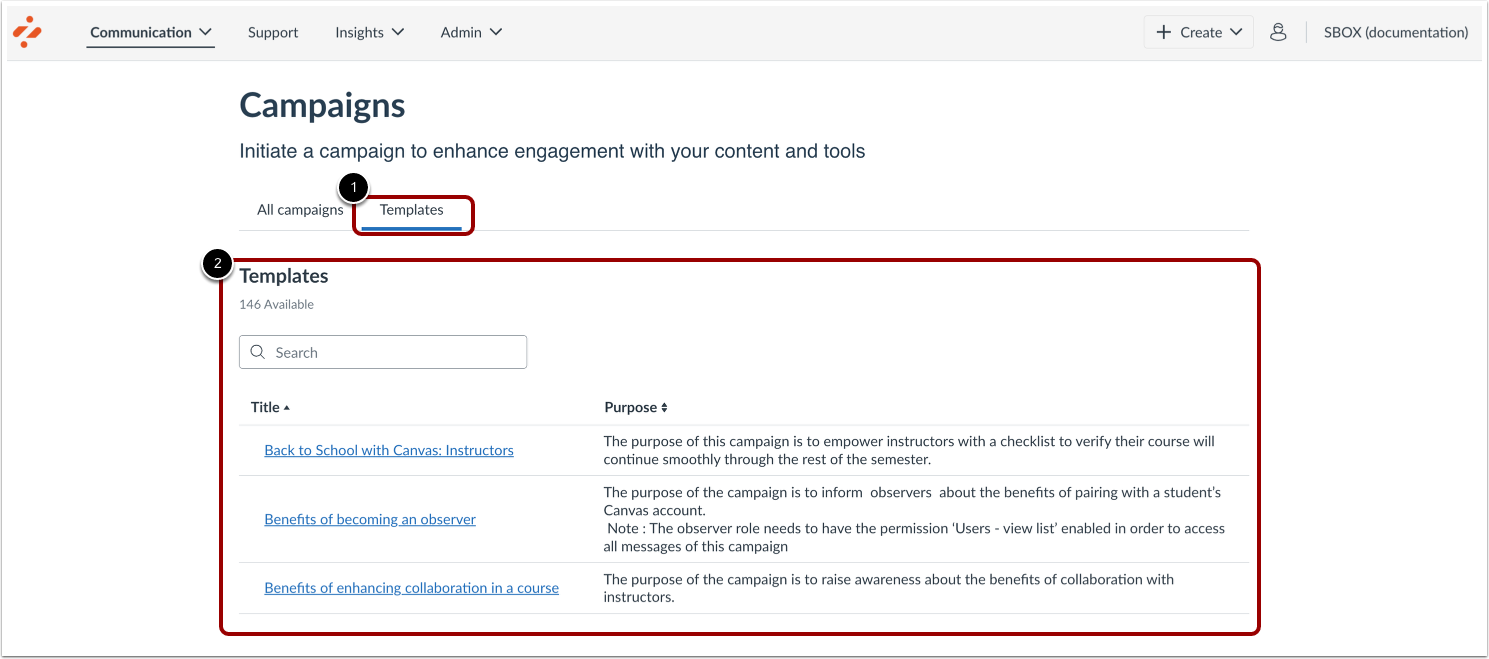Click the Title column header
Image resolution: width=1489 pixels, height=659 pixels.
coord(266,407)
